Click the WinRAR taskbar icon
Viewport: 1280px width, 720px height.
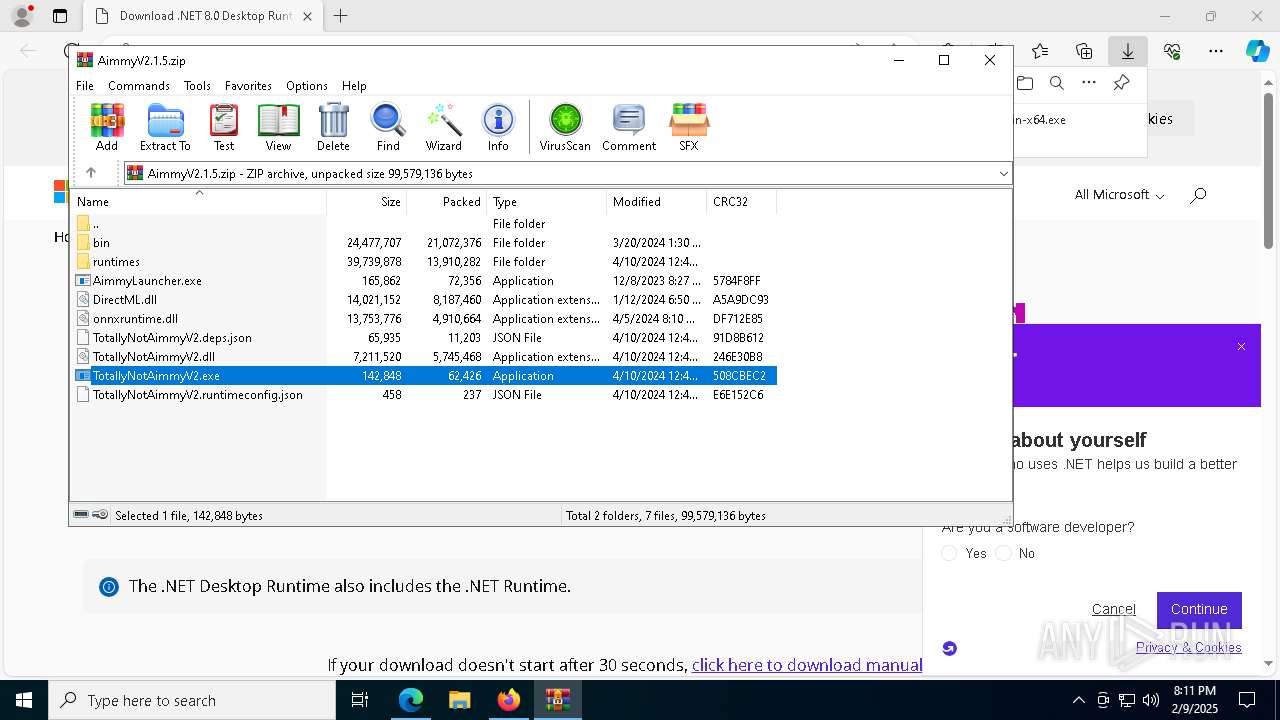[x=557, y=700]
